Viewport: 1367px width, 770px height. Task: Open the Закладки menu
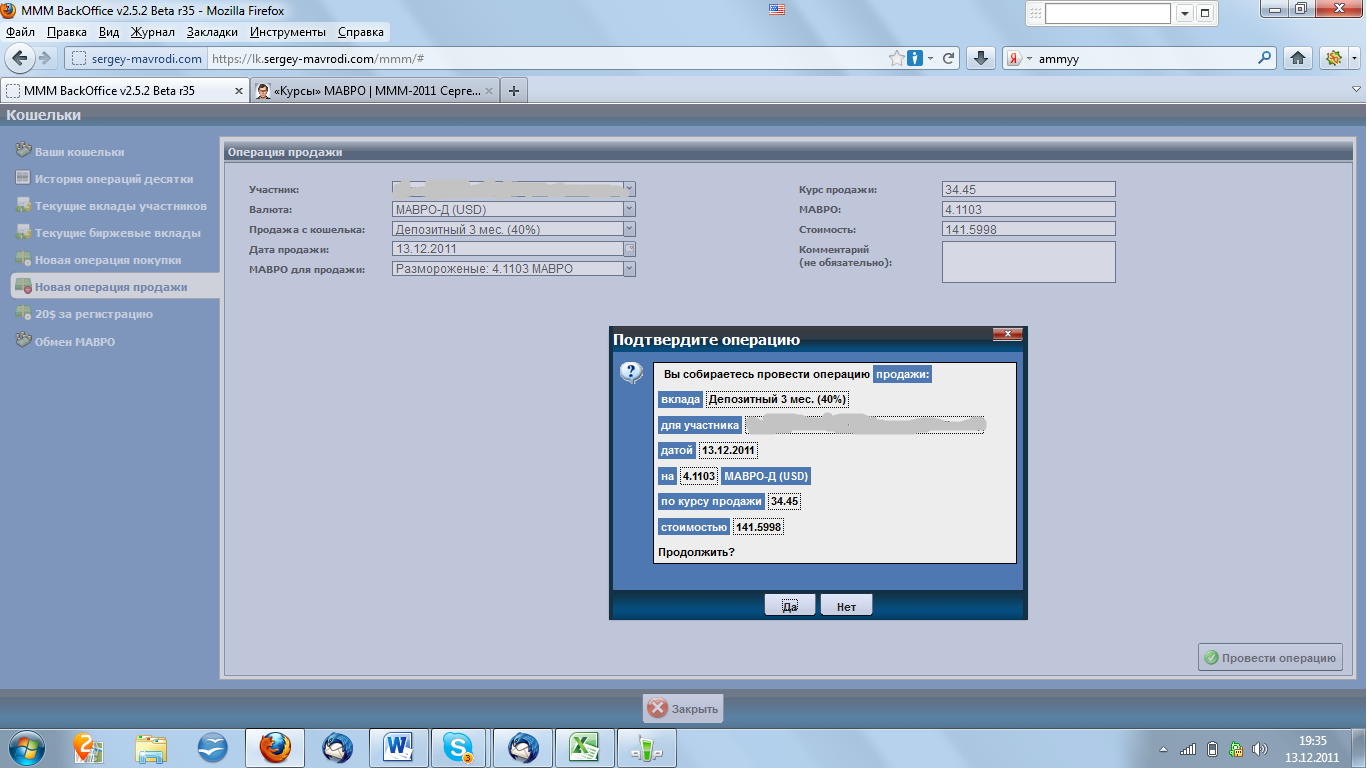click(x=212, y=32)
